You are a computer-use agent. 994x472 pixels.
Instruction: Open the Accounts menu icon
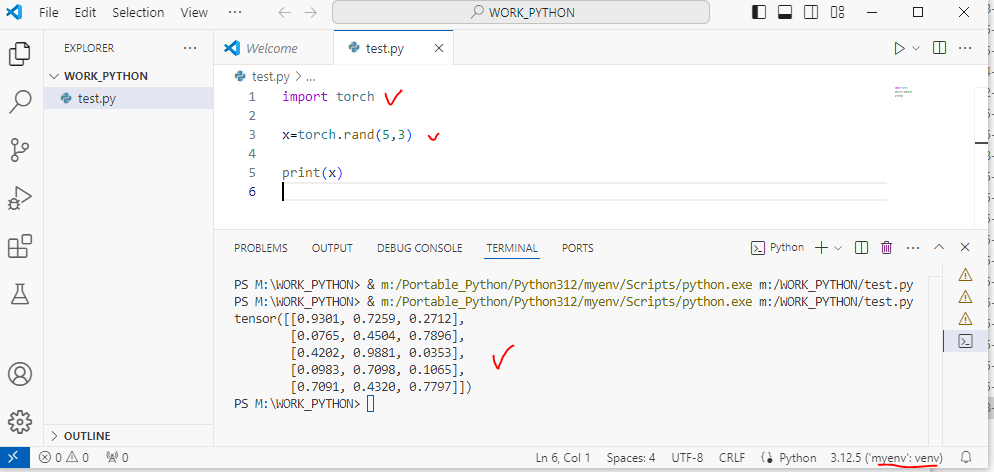point(20,374)
